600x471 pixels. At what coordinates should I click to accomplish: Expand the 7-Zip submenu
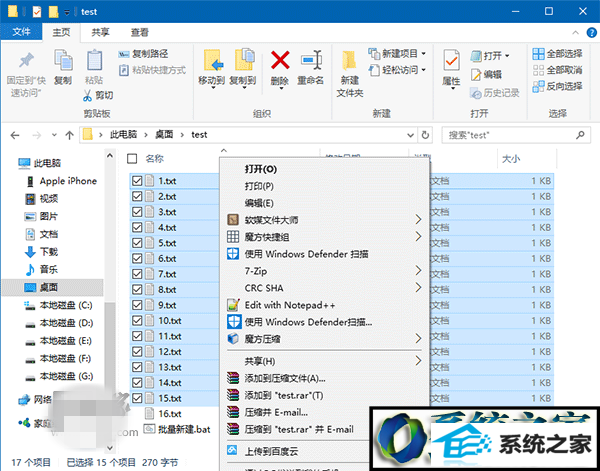coord(418,271)
